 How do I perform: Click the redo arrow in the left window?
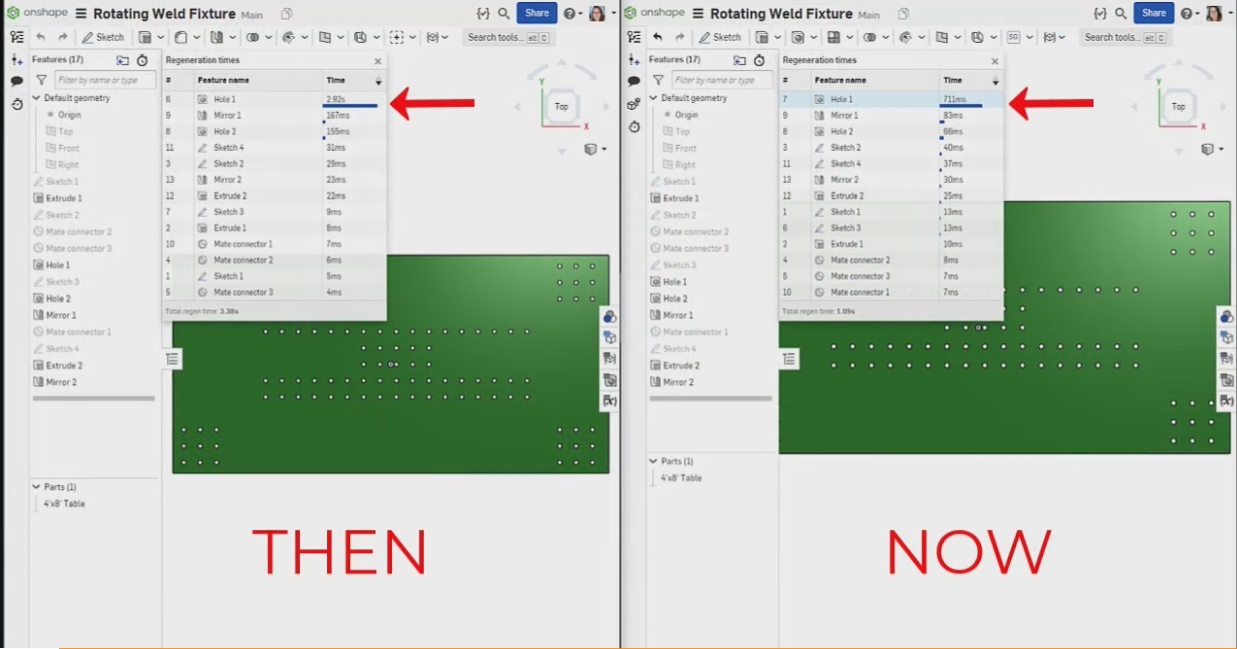pyautogui.click(x=62, y=37)
